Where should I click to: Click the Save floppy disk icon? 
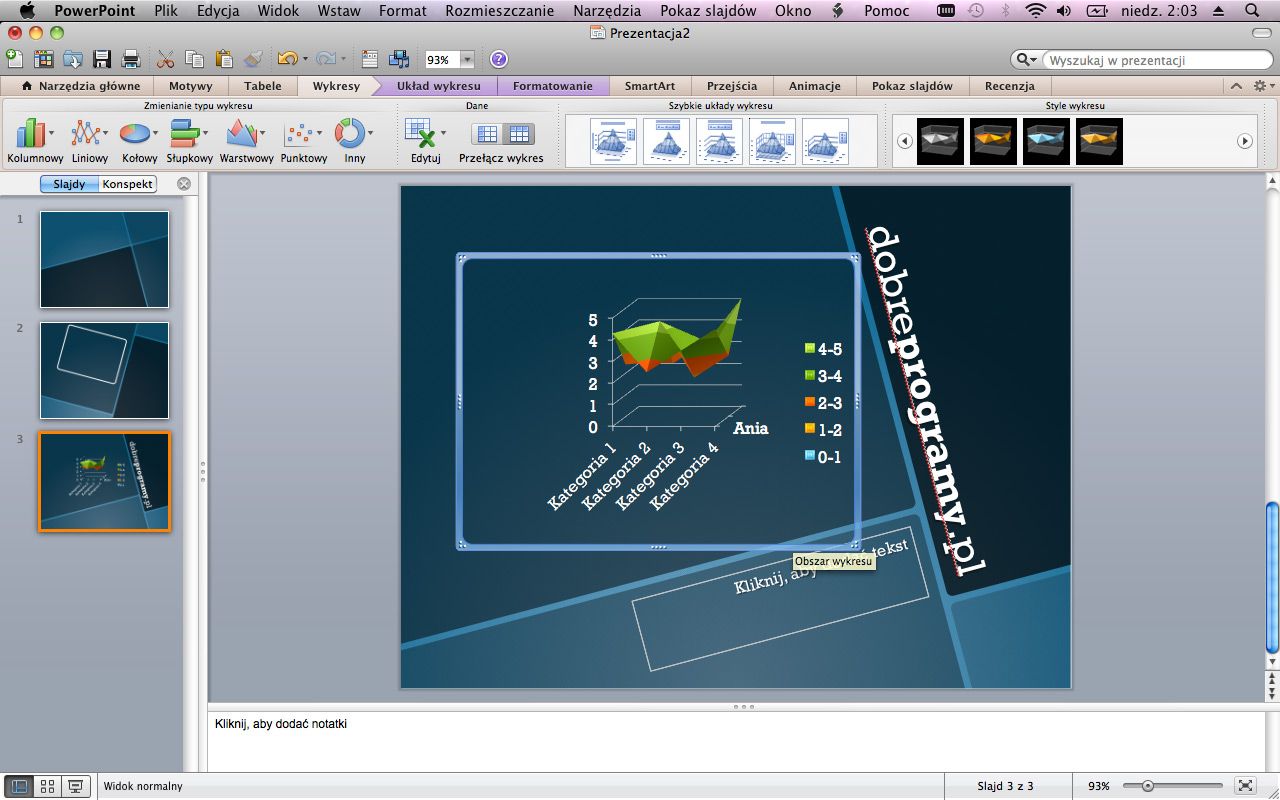(x=102, y=59)
